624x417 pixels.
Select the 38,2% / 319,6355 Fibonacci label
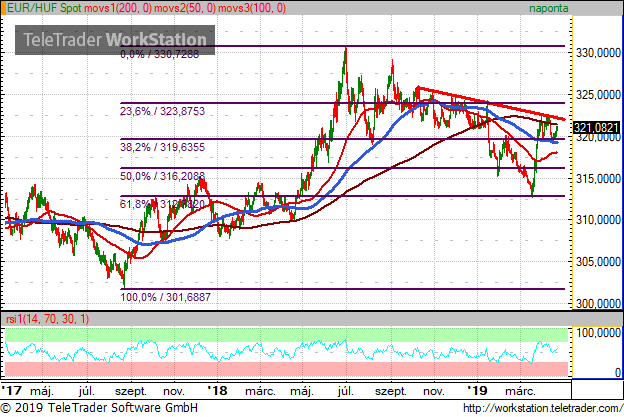162,147
